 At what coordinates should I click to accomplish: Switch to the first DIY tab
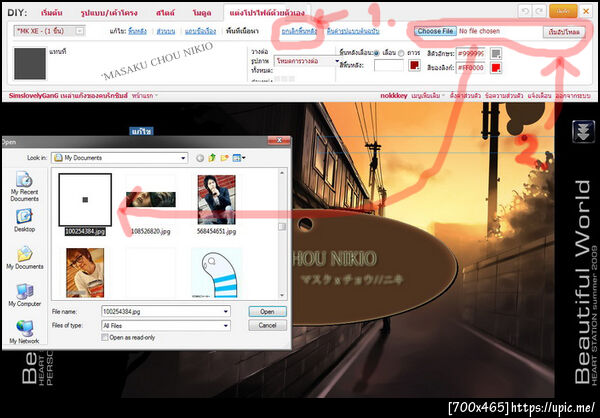coord(54,13)
